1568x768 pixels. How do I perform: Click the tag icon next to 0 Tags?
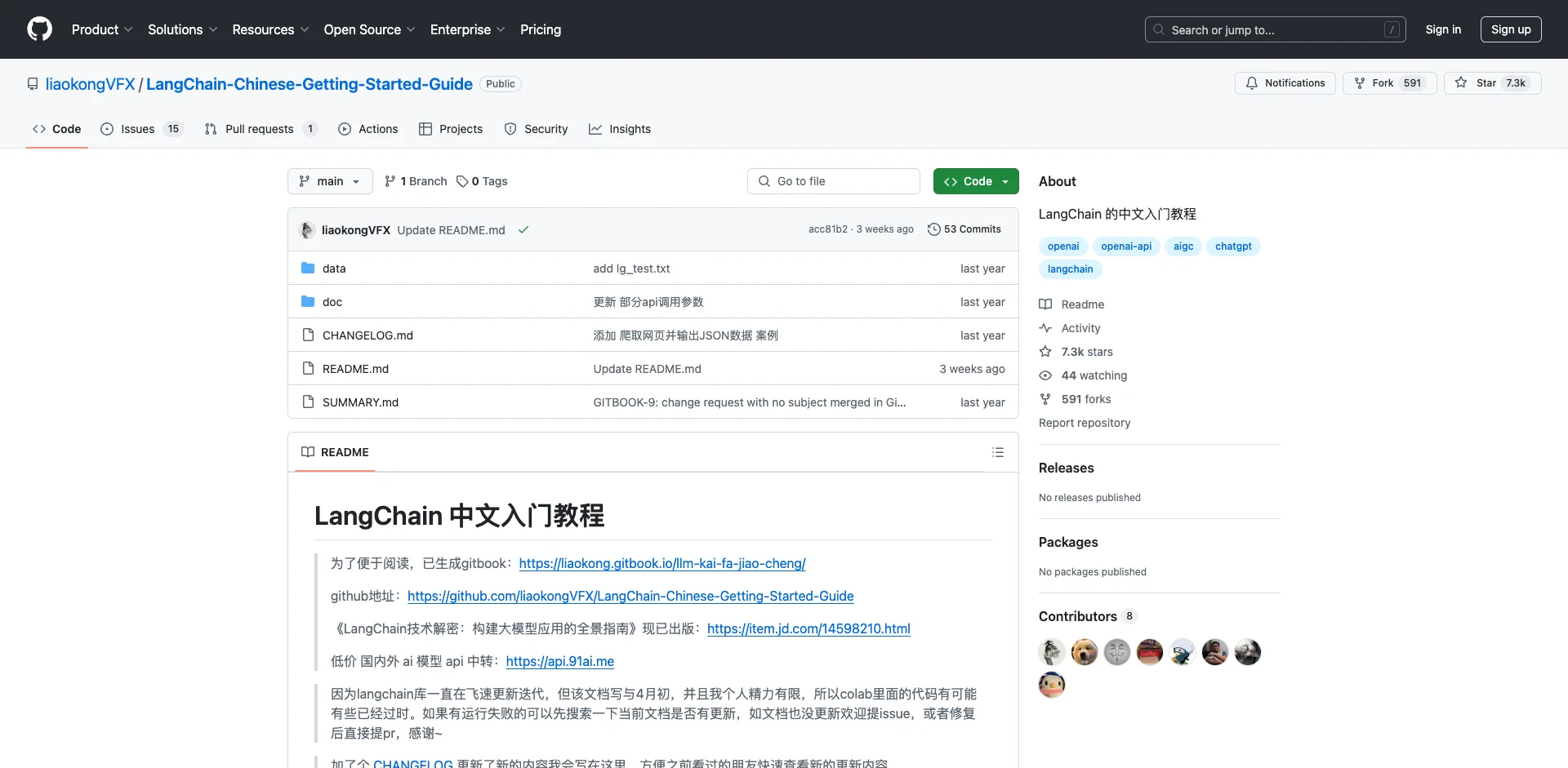click(462, 181)
